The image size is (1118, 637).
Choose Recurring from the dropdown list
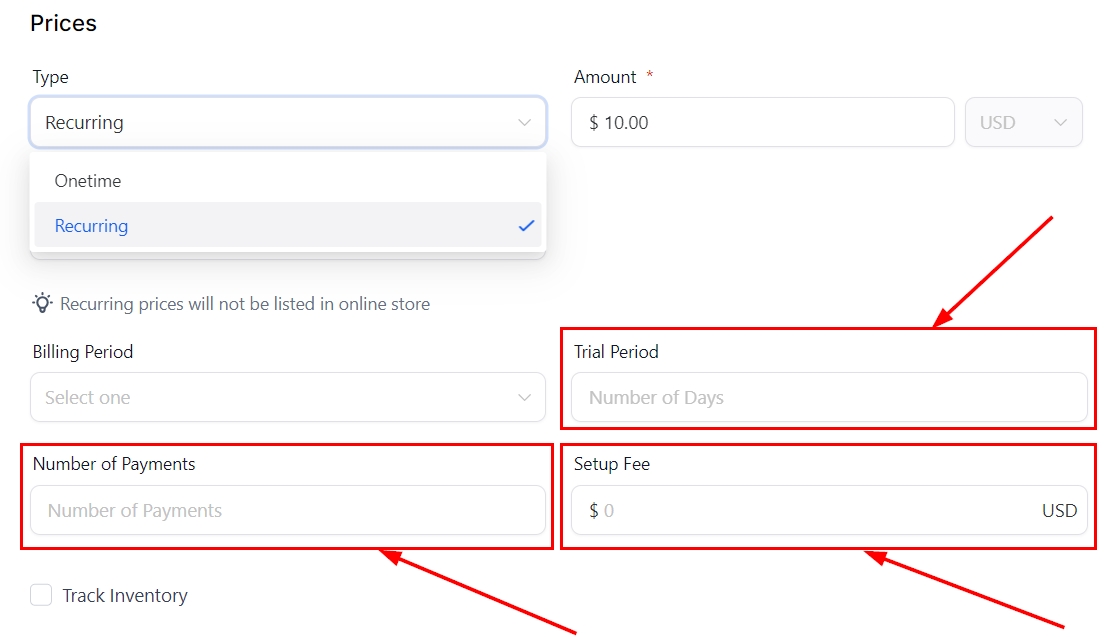point(92,226)
